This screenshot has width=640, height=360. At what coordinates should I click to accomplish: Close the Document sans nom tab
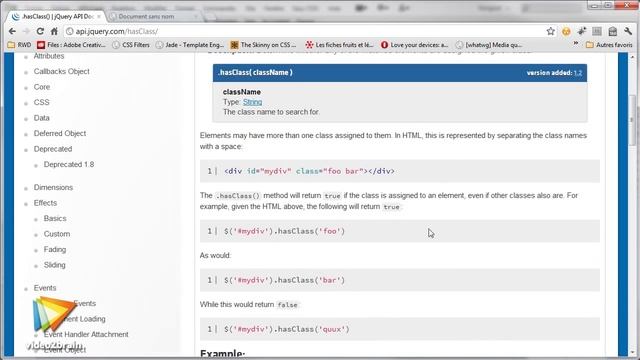pos(196,16)
